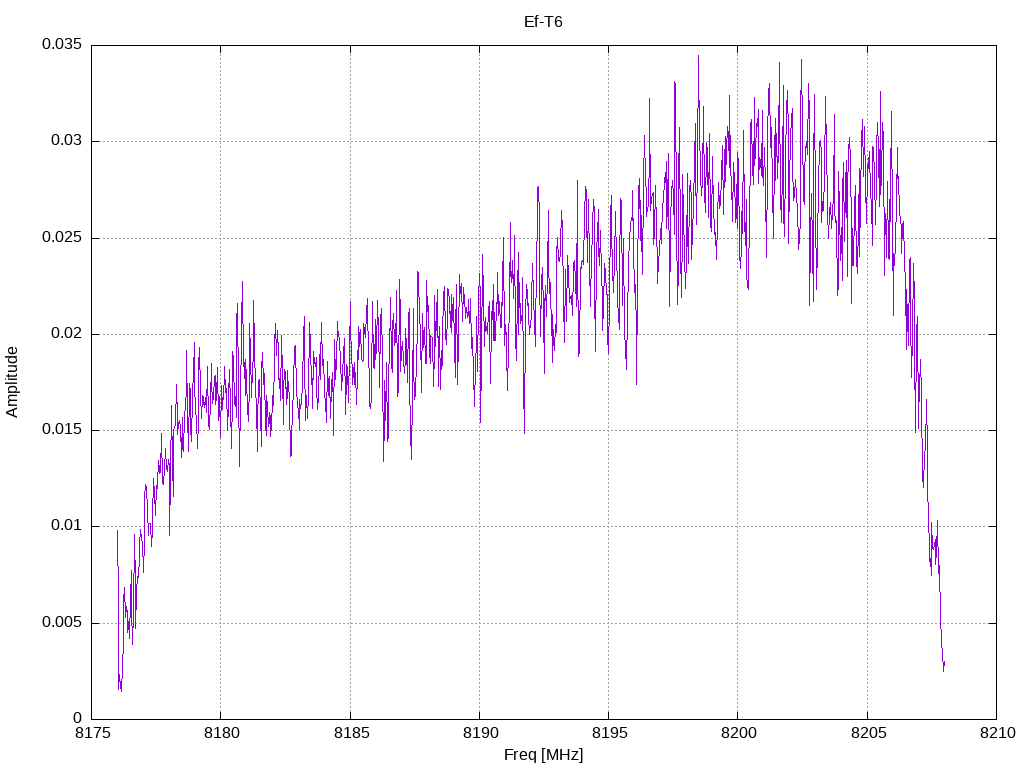Click the y-axis tick label "0.01"

[67, 525]
